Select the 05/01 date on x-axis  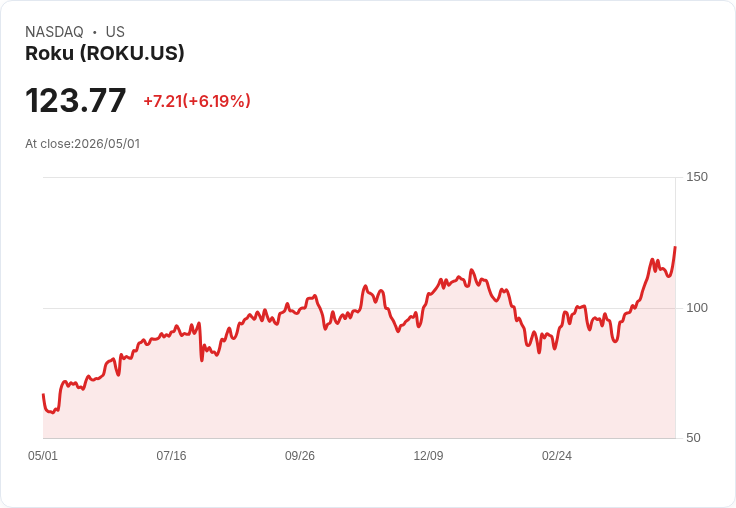(43, 456)
